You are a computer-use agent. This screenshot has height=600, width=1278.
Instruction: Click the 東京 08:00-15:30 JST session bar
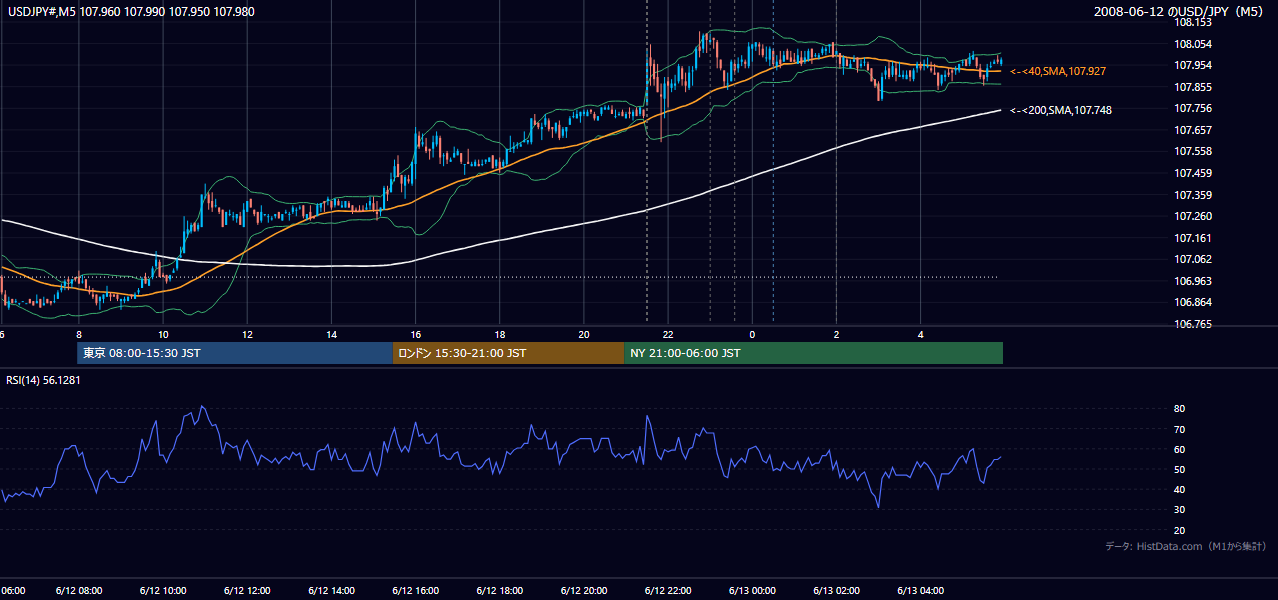pyautogui.click(x=235, y=353)
